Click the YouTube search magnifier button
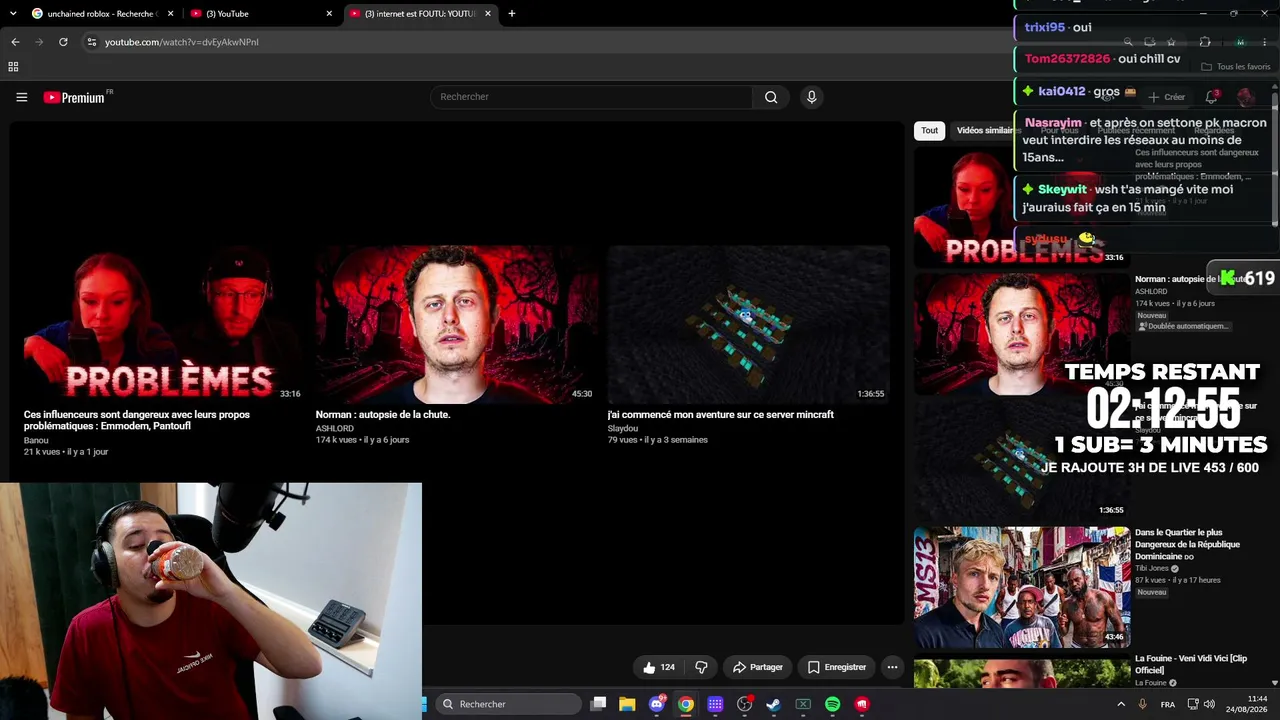 [x=771, y=97]
